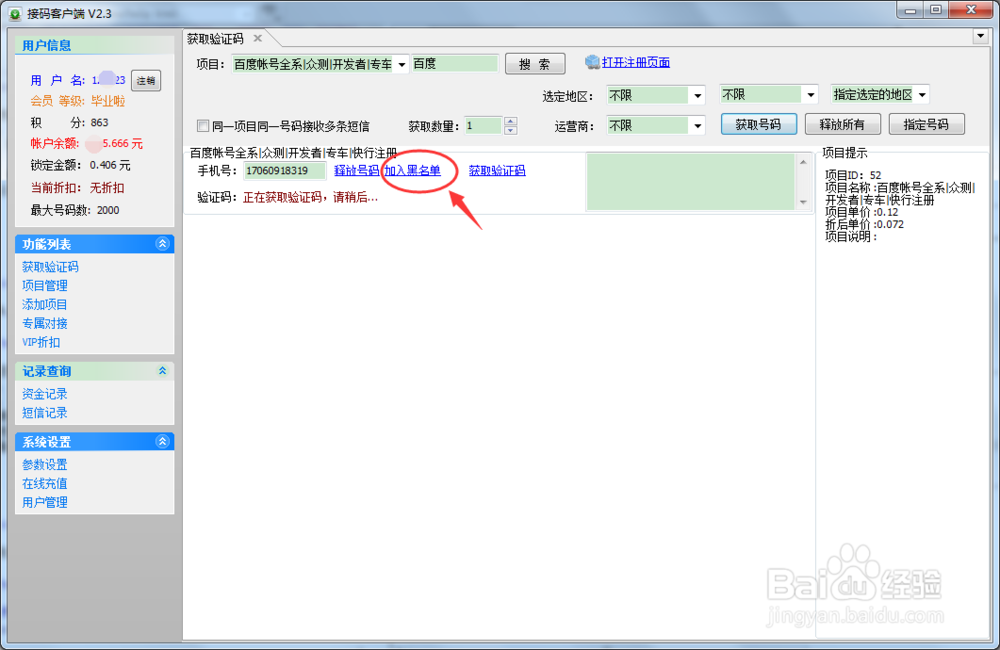Screen dimensions: 1000x650
Task: Open 参数设置 in sidebar
Action: click(45, 464)
